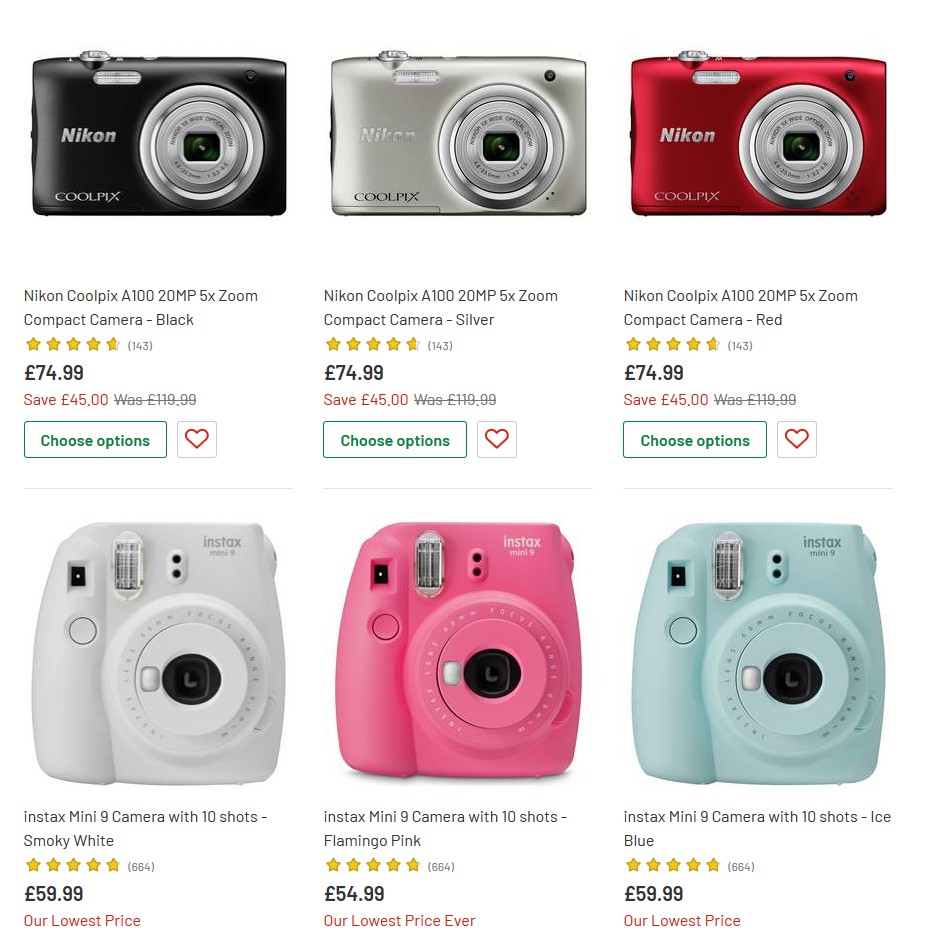Click Choose options for the black Nikon Coolpix
927x934 pixels.
click(95, 440)
